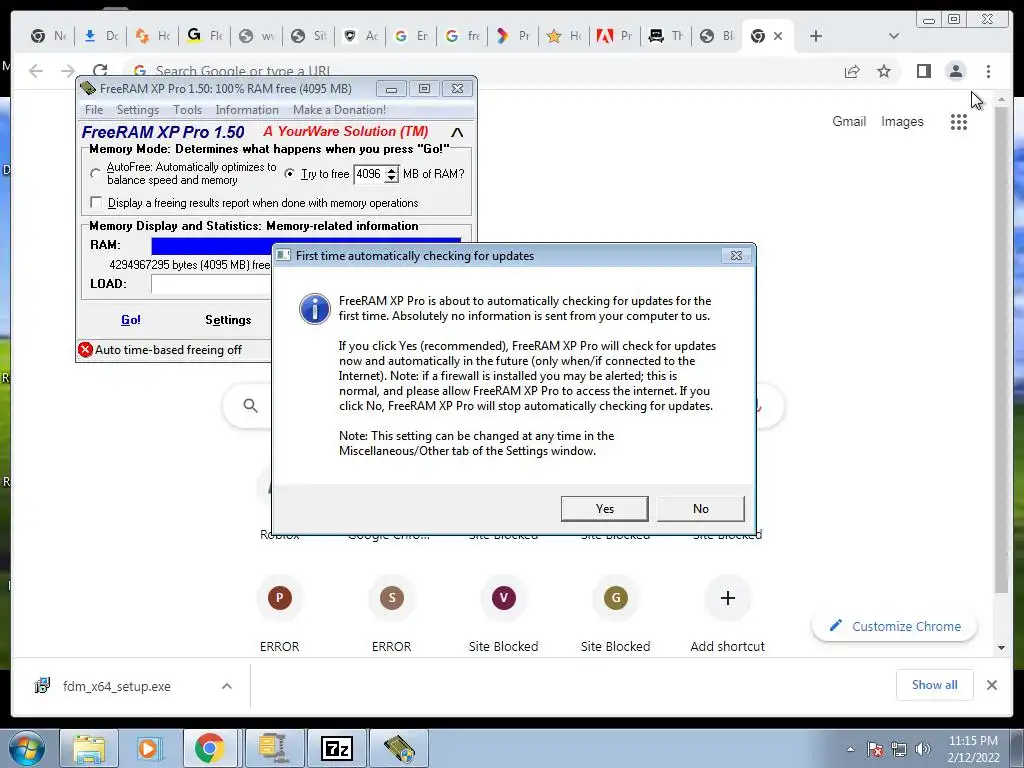Switch to the Google En tab

click(x=411, y=36)
